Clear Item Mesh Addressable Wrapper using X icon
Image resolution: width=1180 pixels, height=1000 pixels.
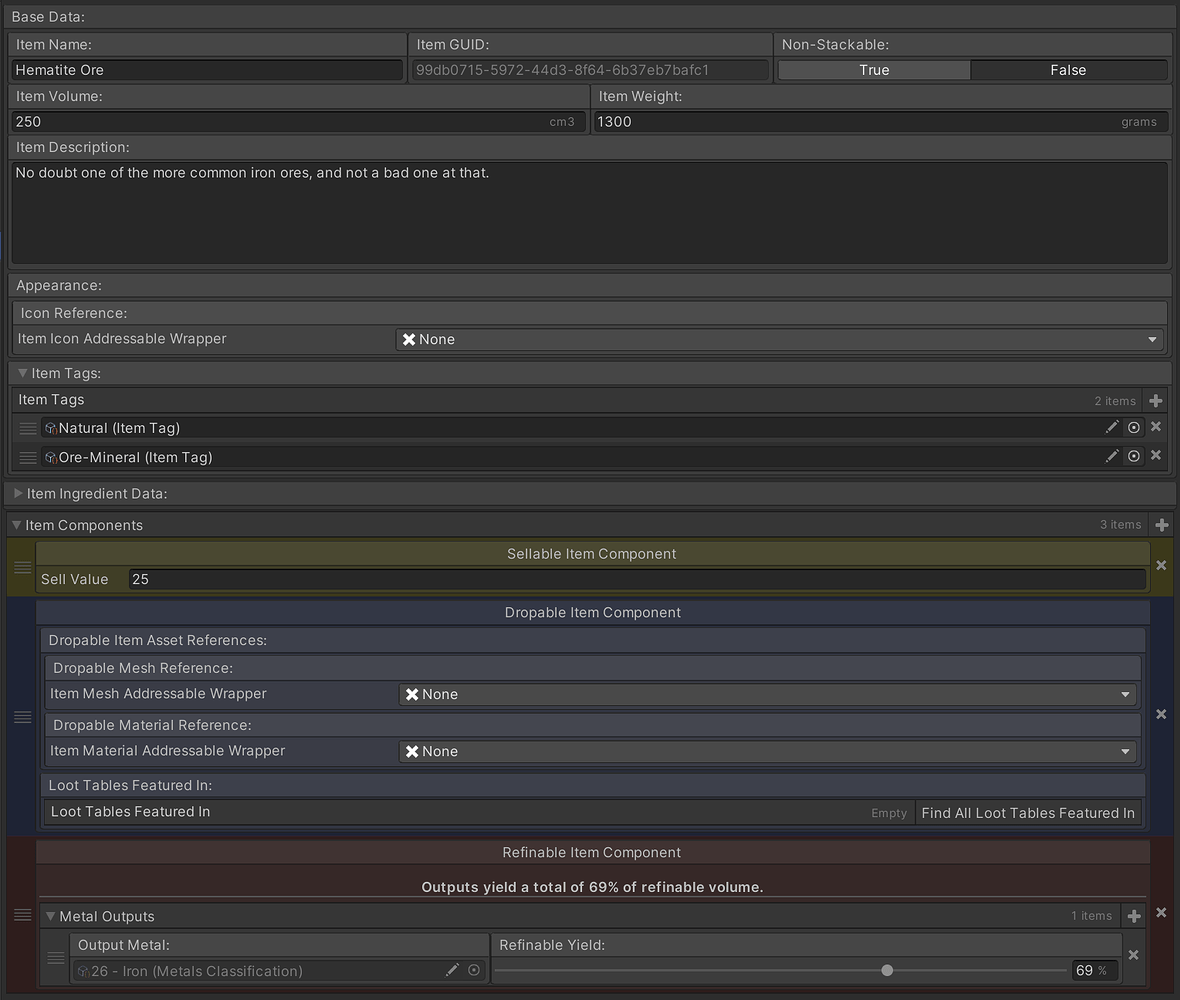[x=408, y=693]
